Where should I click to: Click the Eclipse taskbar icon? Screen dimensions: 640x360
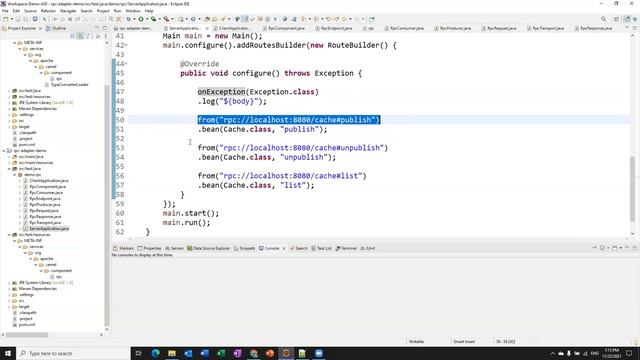[x=286, y=353]
